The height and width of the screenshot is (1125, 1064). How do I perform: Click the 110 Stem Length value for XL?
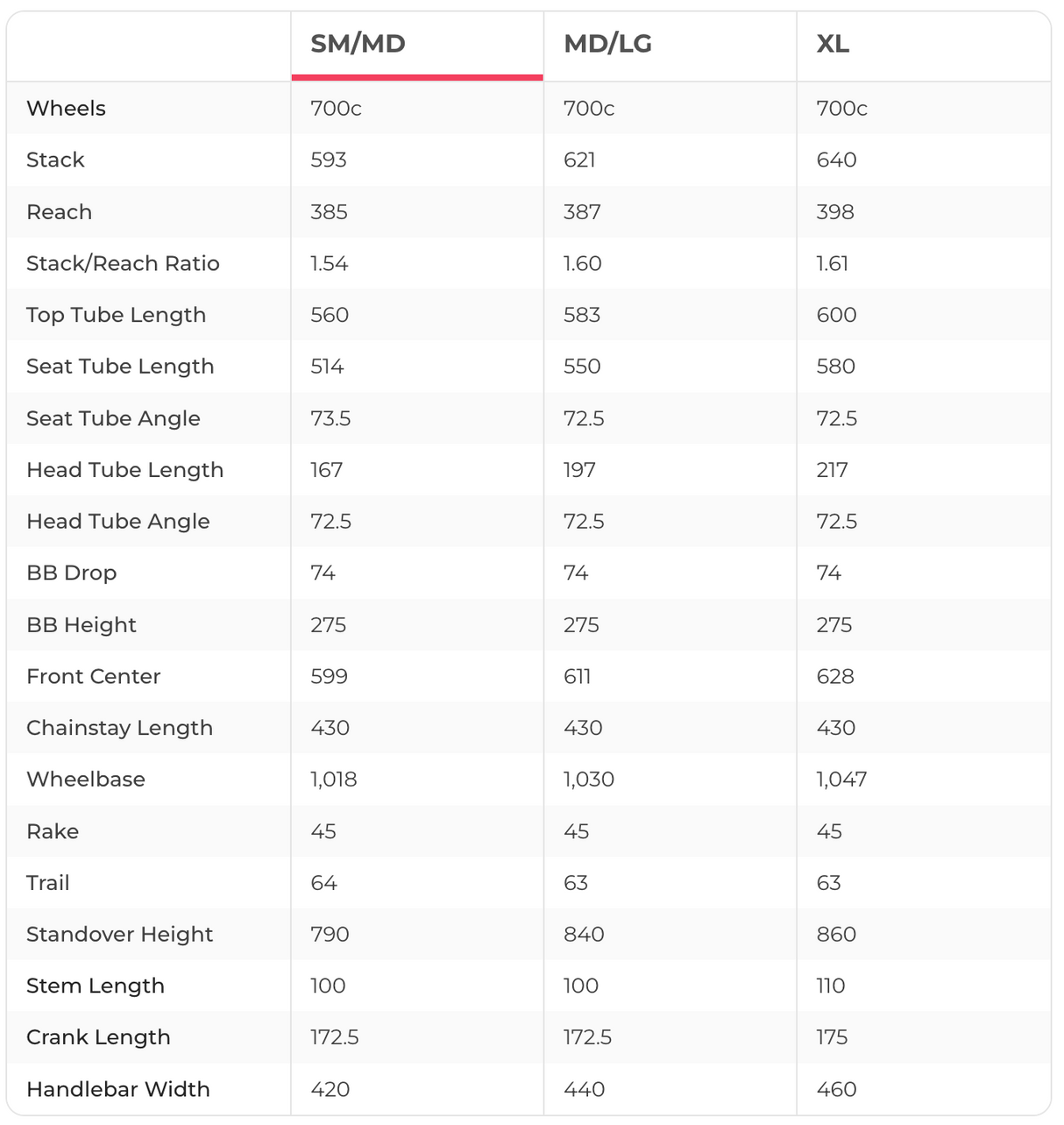(831, 986)
